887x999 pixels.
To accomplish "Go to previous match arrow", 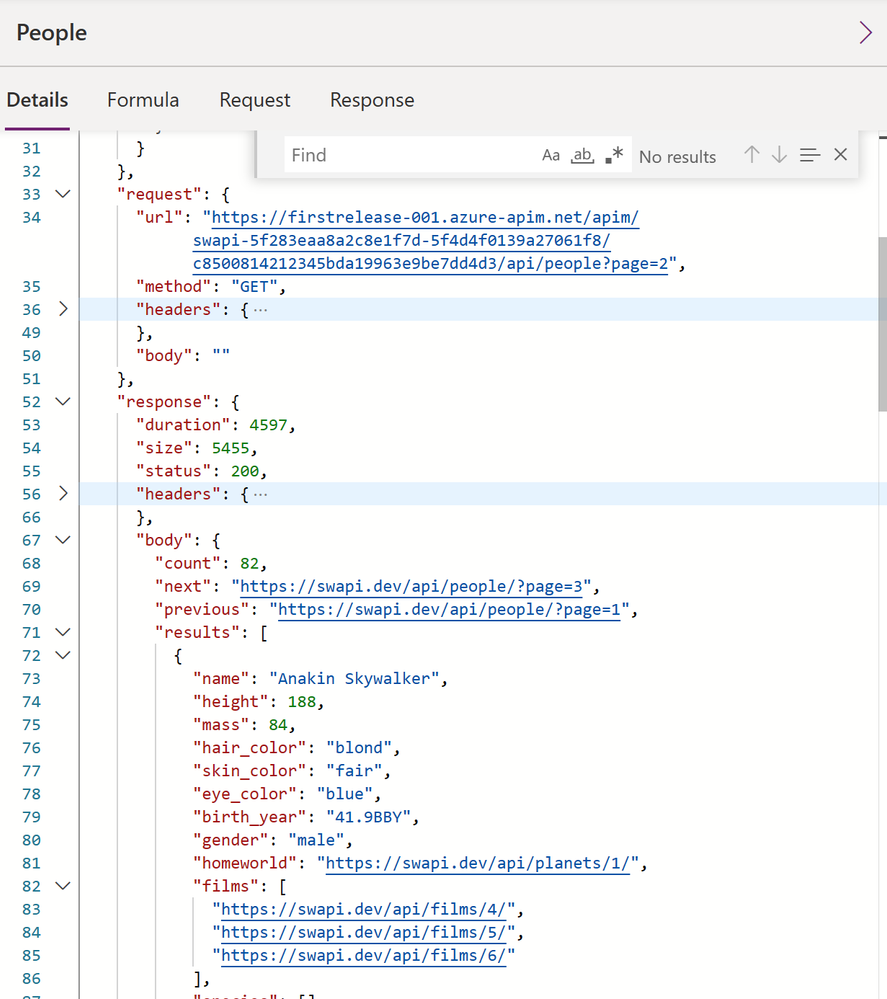I will tap(751, 154).
